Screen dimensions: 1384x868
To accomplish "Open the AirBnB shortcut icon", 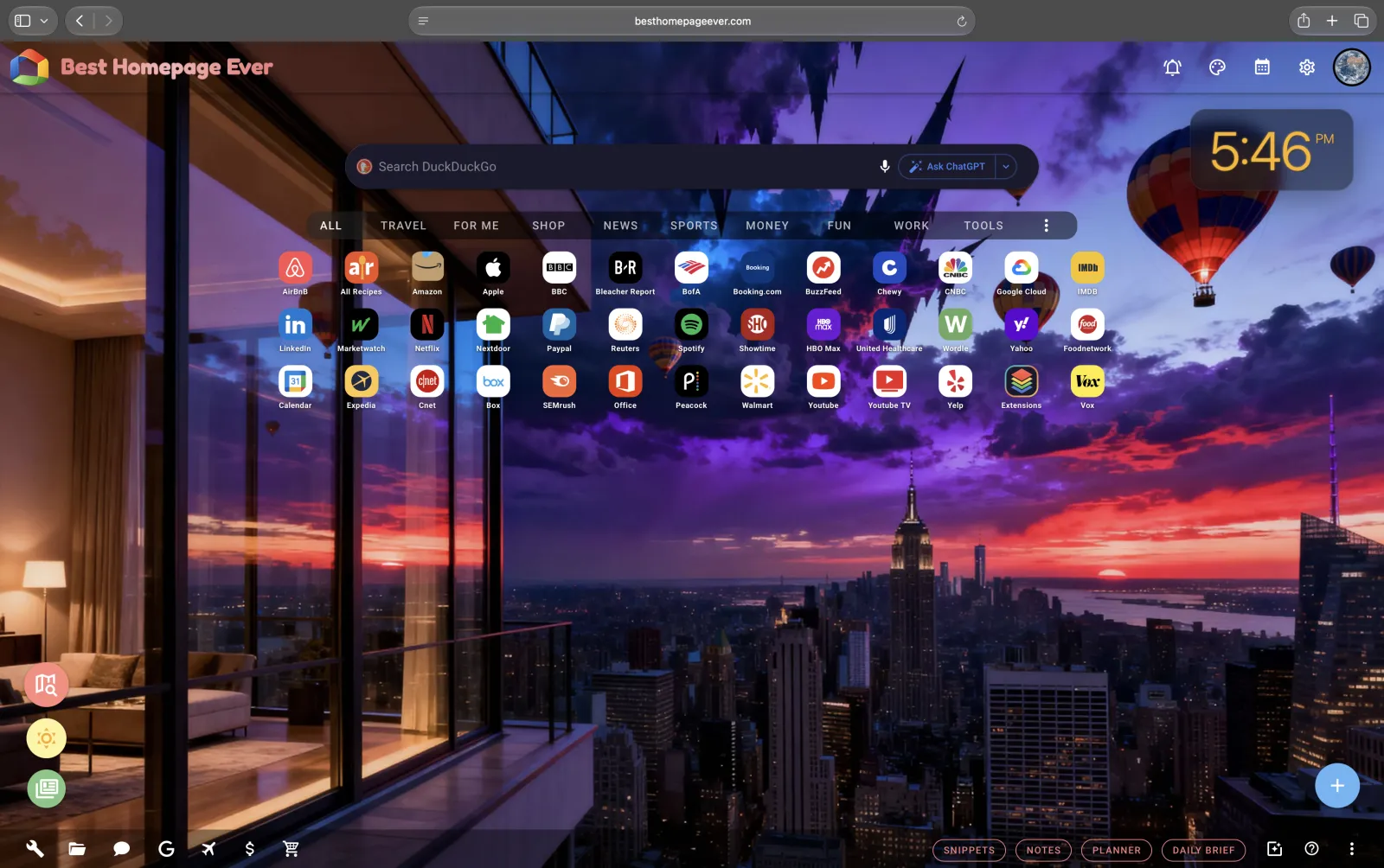I will click(x=295, y=268).
